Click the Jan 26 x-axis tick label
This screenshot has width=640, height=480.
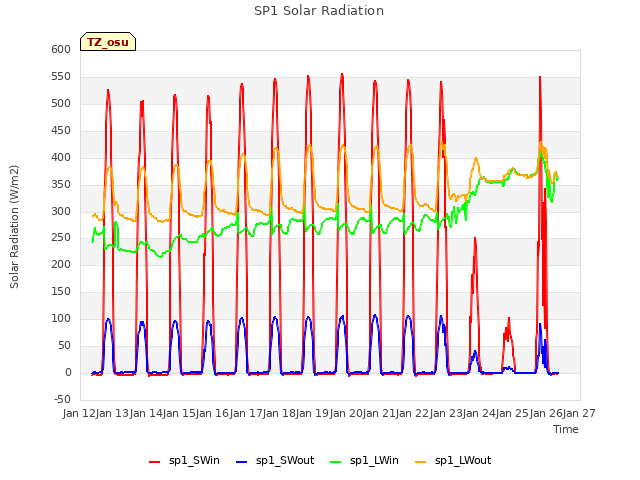(546, 413)
